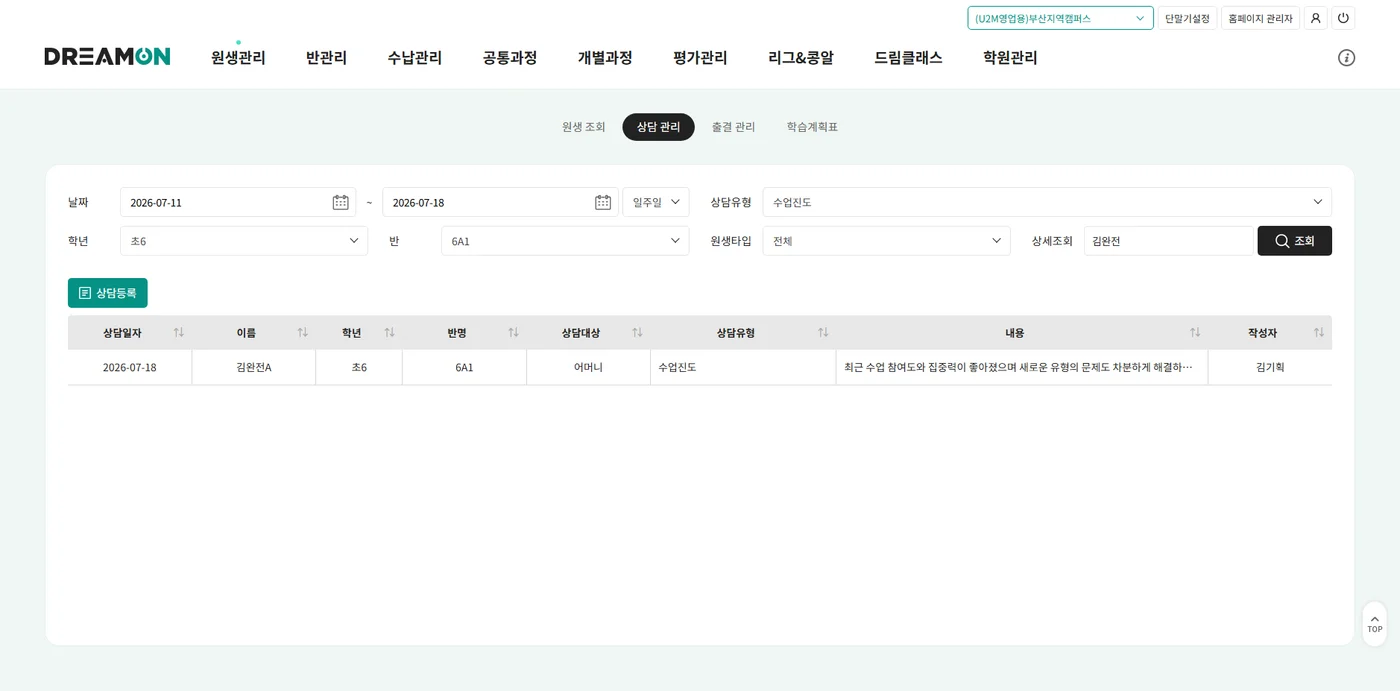Switch to the 출결 관리 tab
The height and width of the screenshot is (691, 1400).
[733, 127]
